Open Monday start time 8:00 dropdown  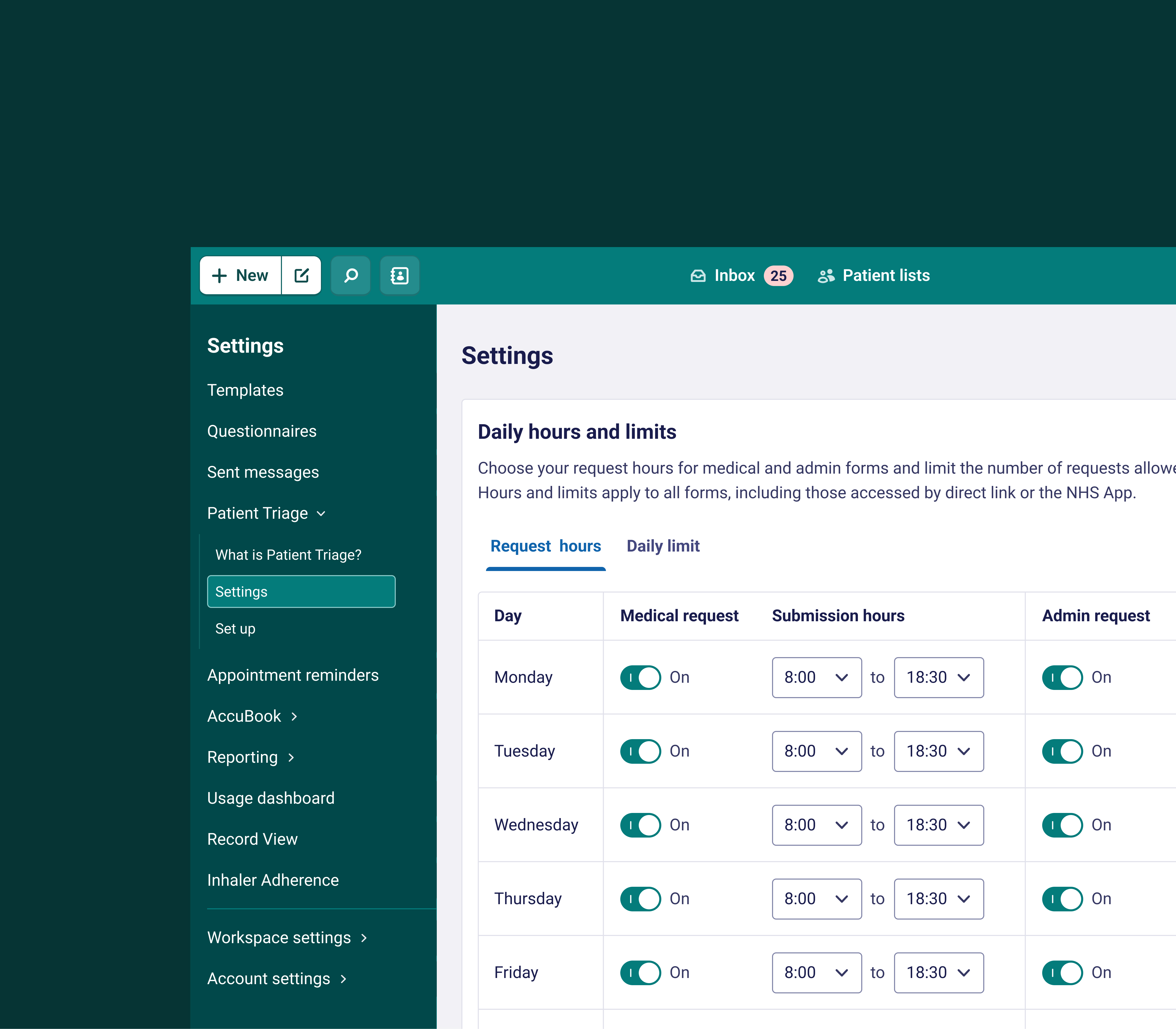(x=817, y=678)
